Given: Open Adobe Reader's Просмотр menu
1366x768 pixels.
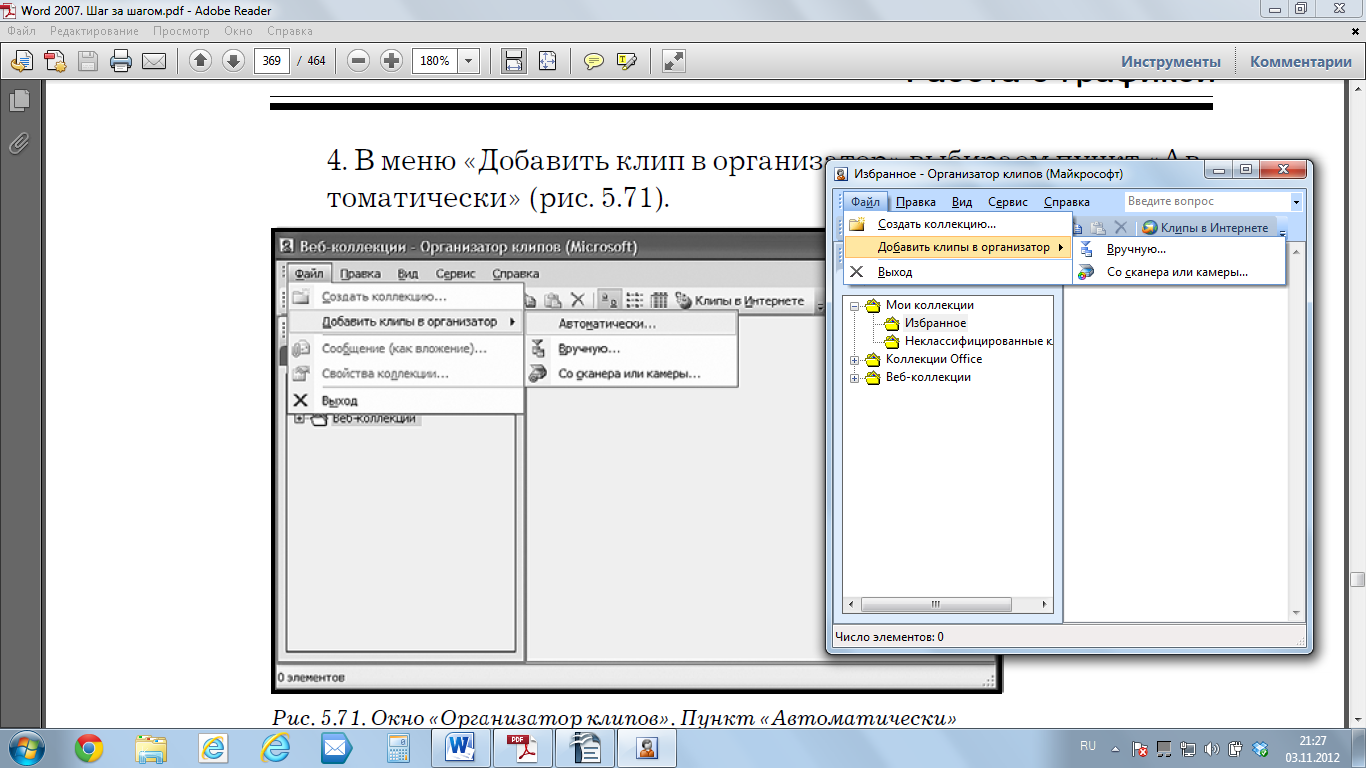Looking at the screenshot, I should point(181,32).
